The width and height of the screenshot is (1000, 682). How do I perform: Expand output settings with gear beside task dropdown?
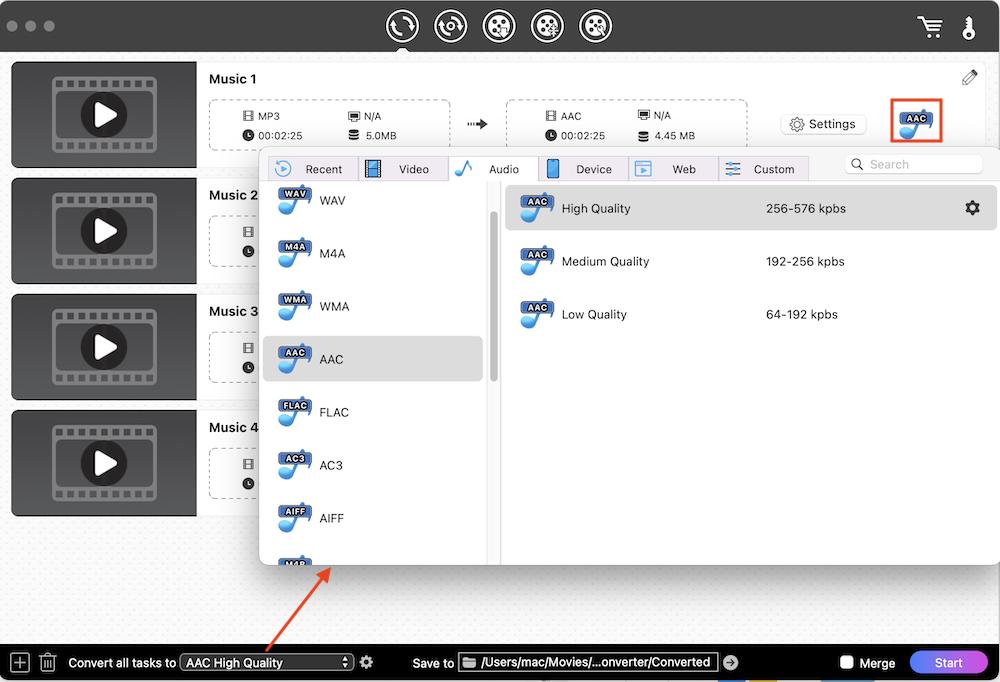366,662
